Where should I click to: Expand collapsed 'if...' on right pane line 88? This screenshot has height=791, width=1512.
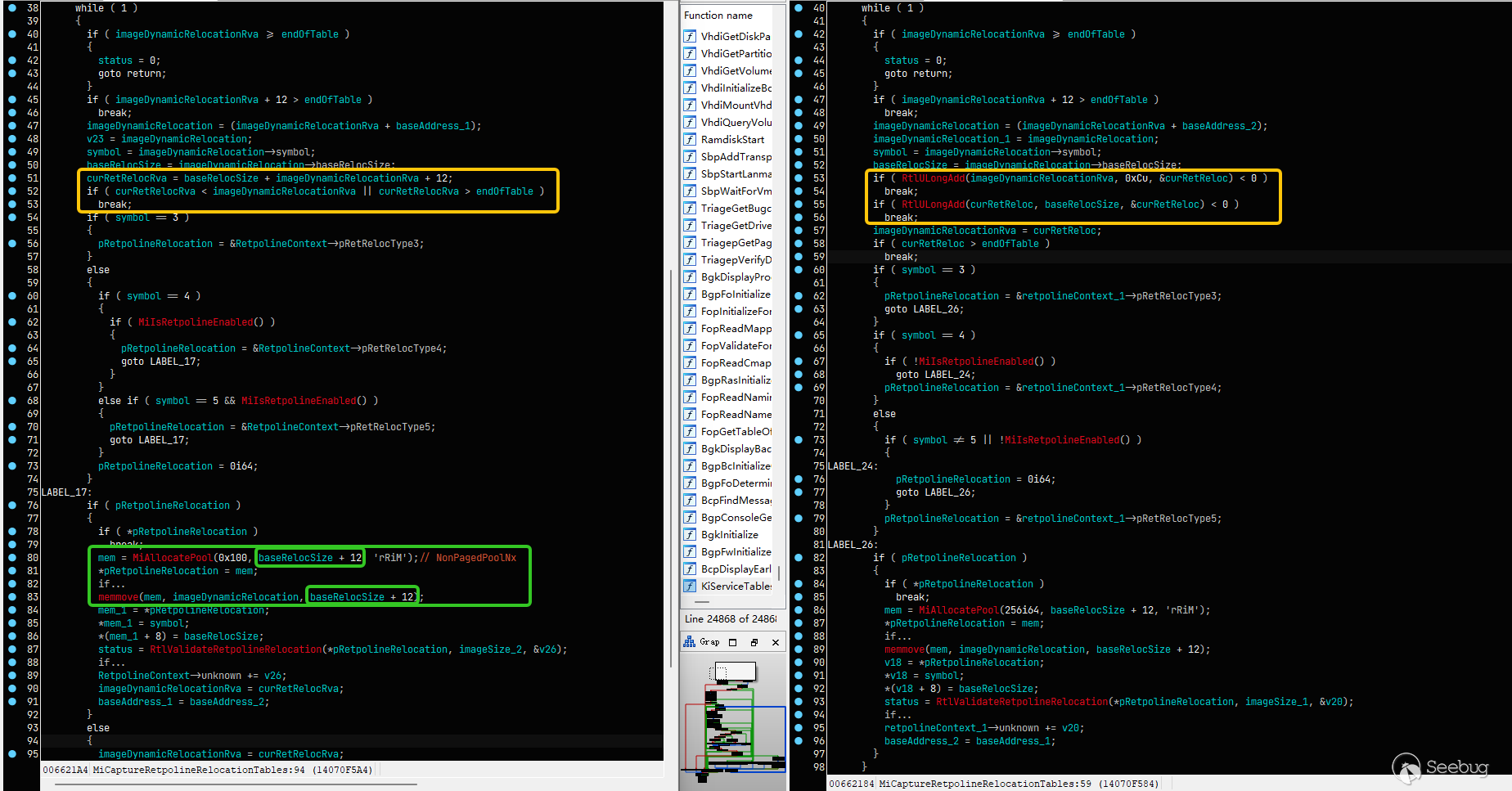(x=897, y=636)
